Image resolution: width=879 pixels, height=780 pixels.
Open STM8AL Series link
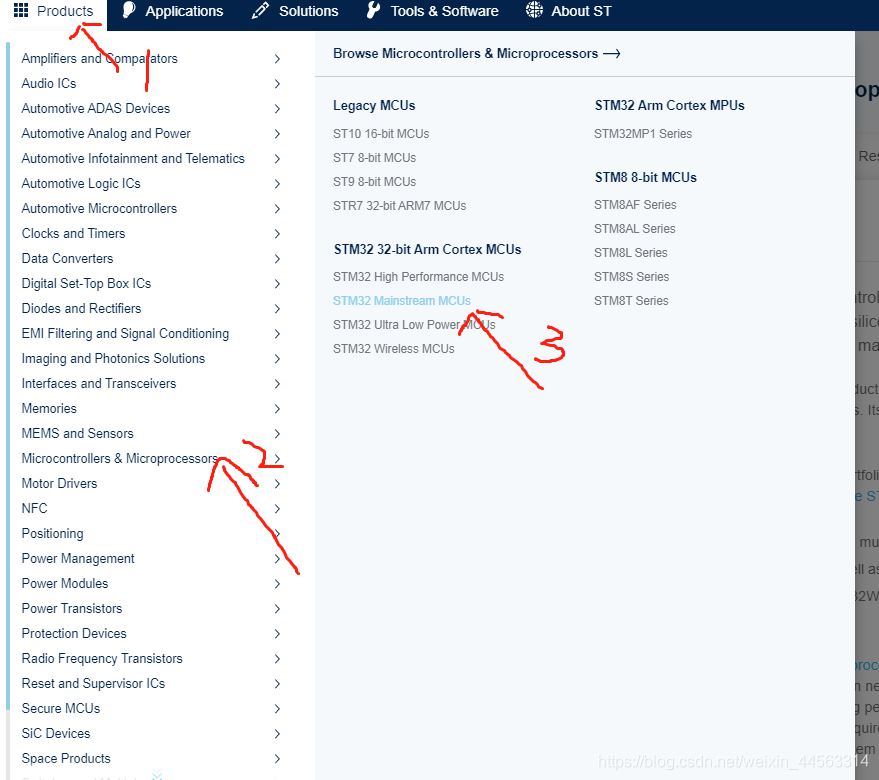[635, 229]
